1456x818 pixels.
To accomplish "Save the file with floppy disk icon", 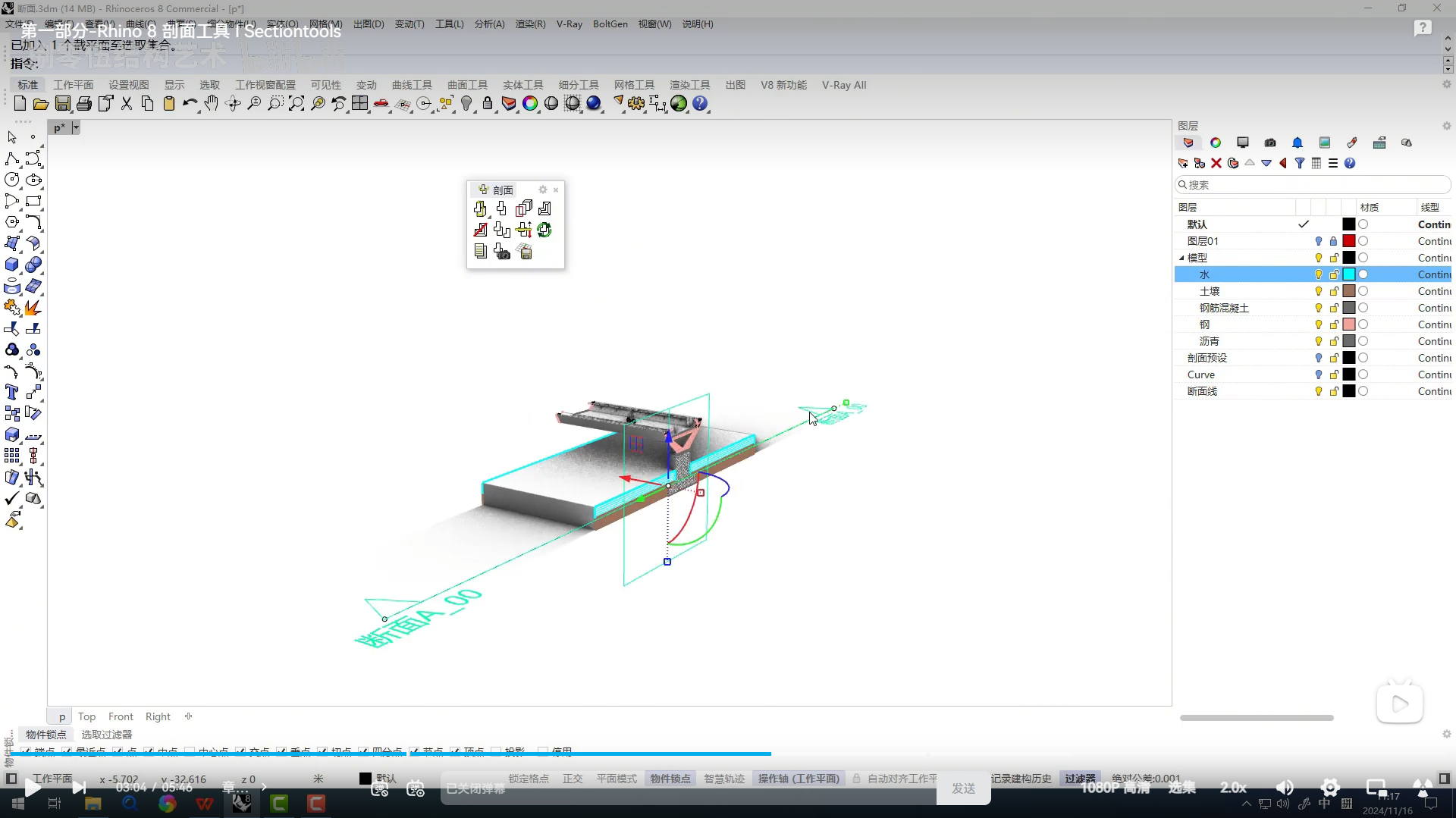I will click(63, 104).
